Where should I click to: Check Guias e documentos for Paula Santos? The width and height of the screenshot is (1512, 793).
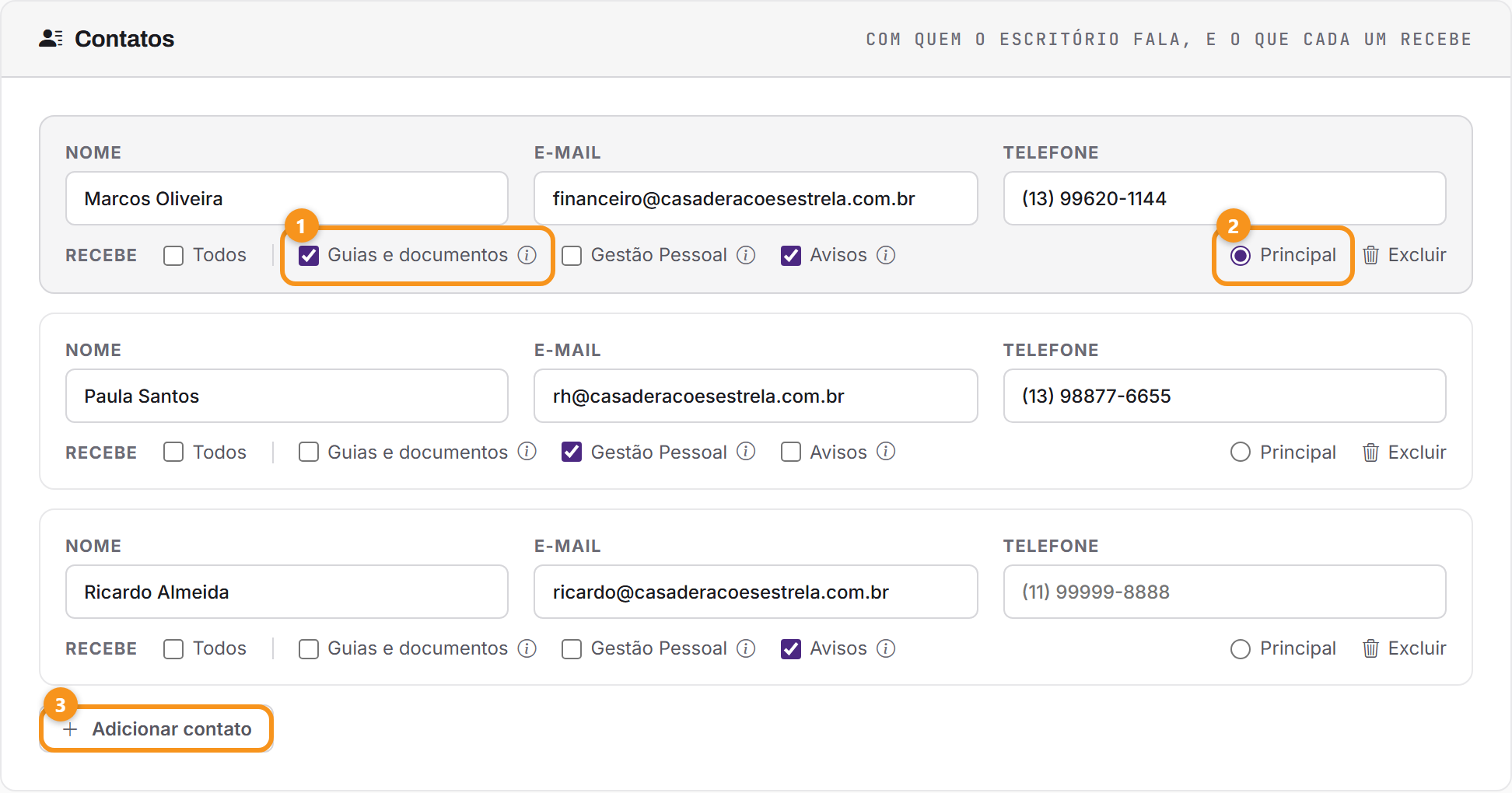click(309, 452)
